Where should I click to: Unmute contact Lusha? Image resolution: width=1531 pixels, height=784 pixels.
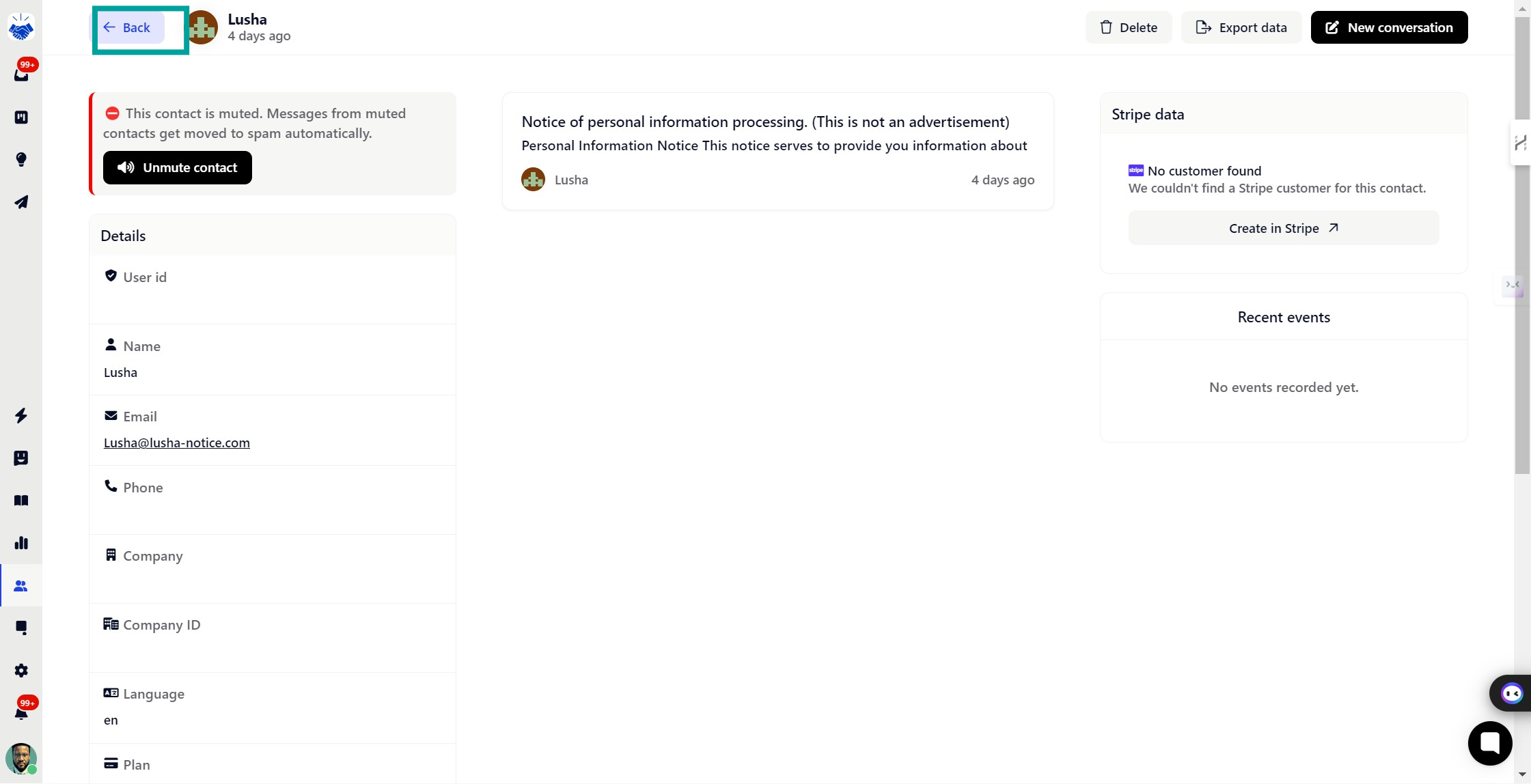coord(178,168)
